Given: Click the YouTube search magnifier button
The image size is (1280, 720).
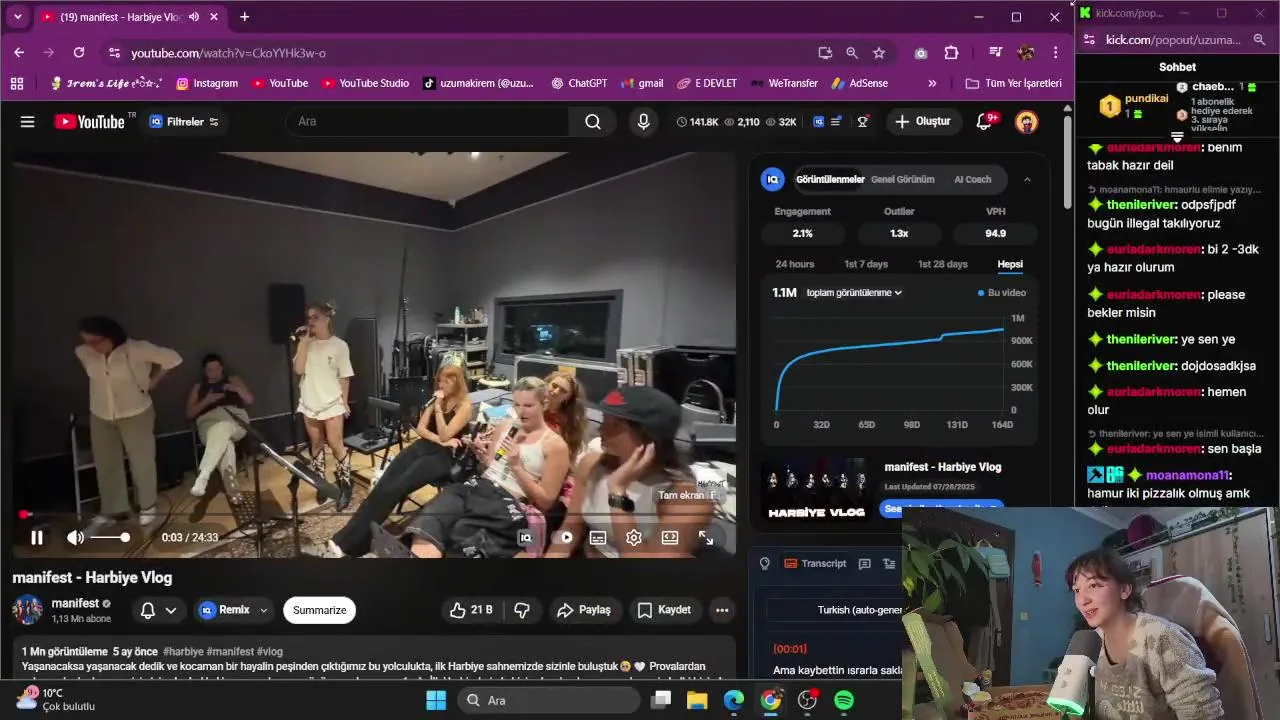Looking at the screenshot, I should [x=593, y=122].
